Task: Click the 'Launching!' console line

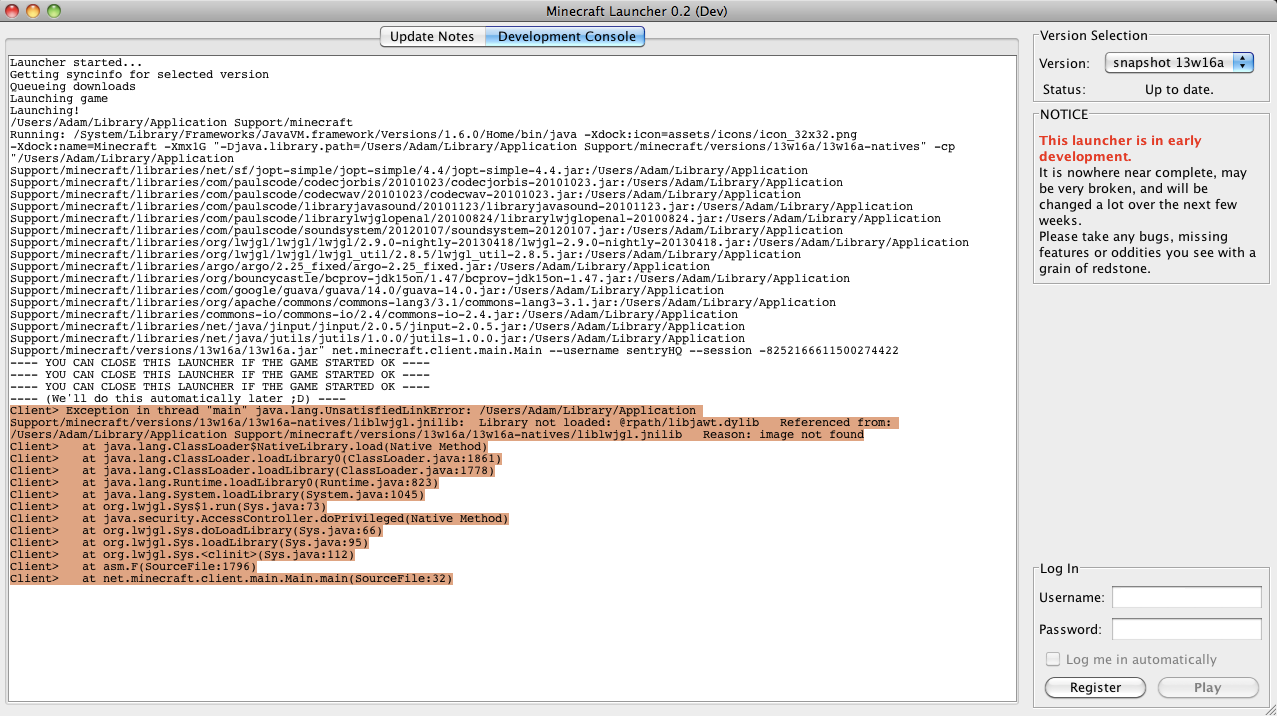Action: (45, 110)
